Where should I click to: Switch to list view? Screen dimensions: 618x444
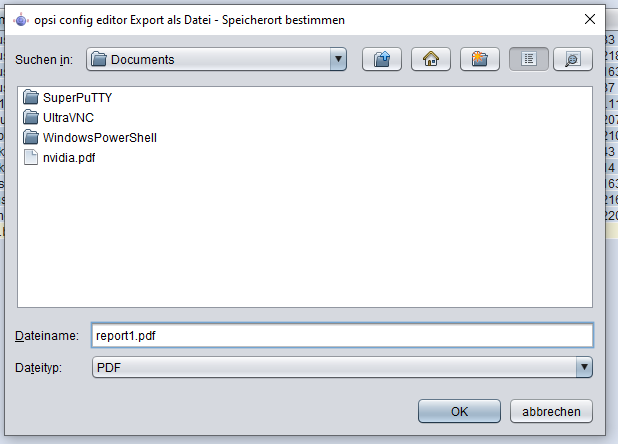coord(528,59)
